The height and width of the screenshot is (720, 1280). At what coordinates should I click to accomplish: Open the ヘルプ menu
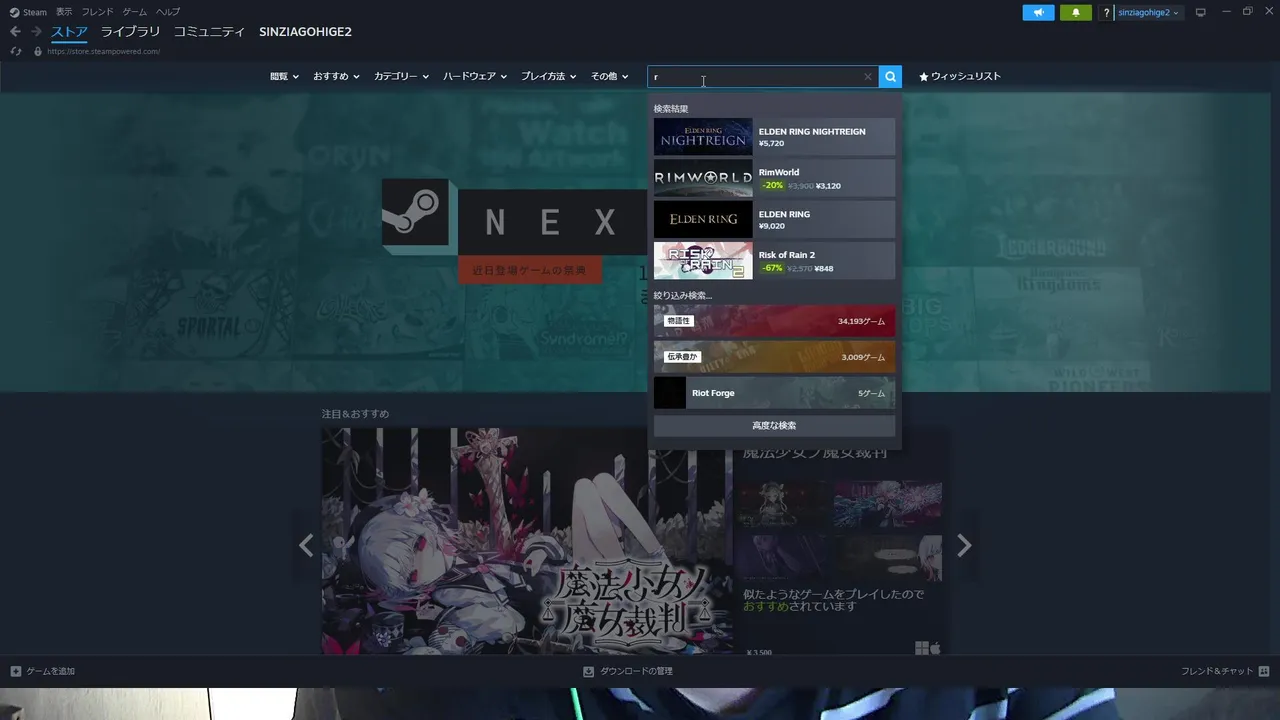pos(168,12)
